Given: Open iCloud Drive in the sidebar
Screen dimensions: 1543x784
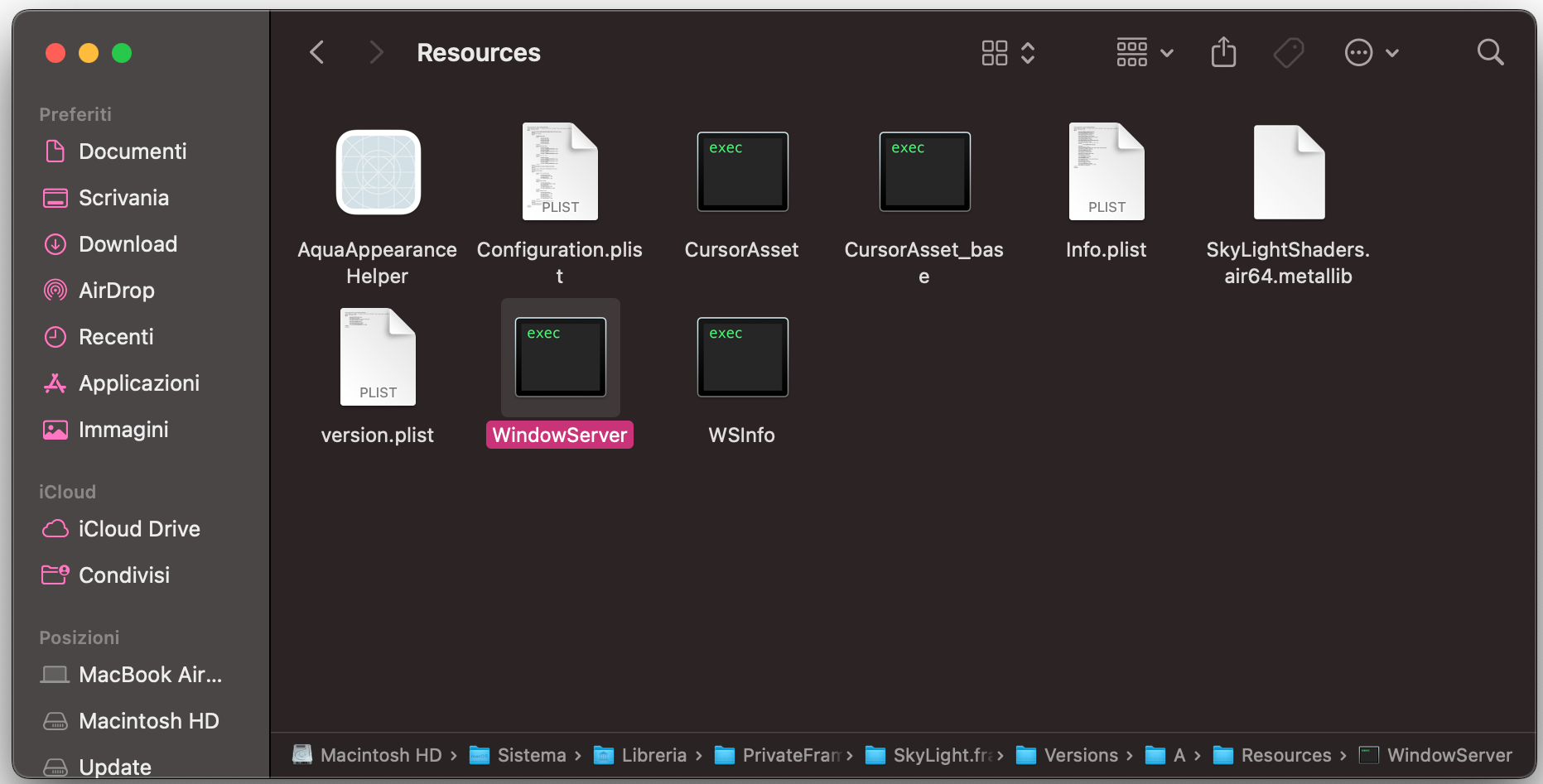Looking at the screenshot, I should point(139,528).
